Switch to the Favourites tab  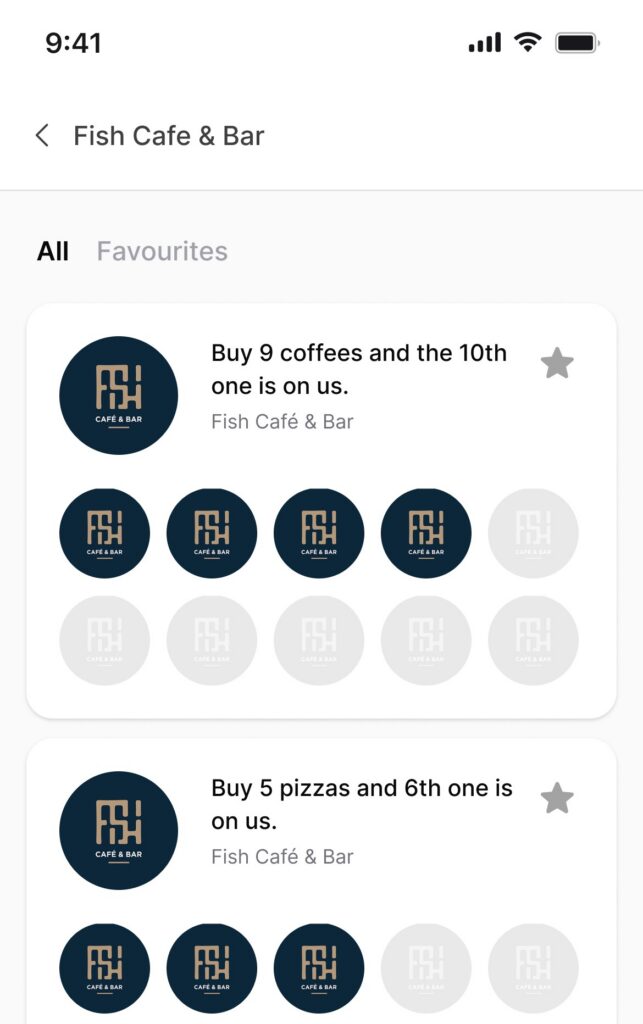162,251
